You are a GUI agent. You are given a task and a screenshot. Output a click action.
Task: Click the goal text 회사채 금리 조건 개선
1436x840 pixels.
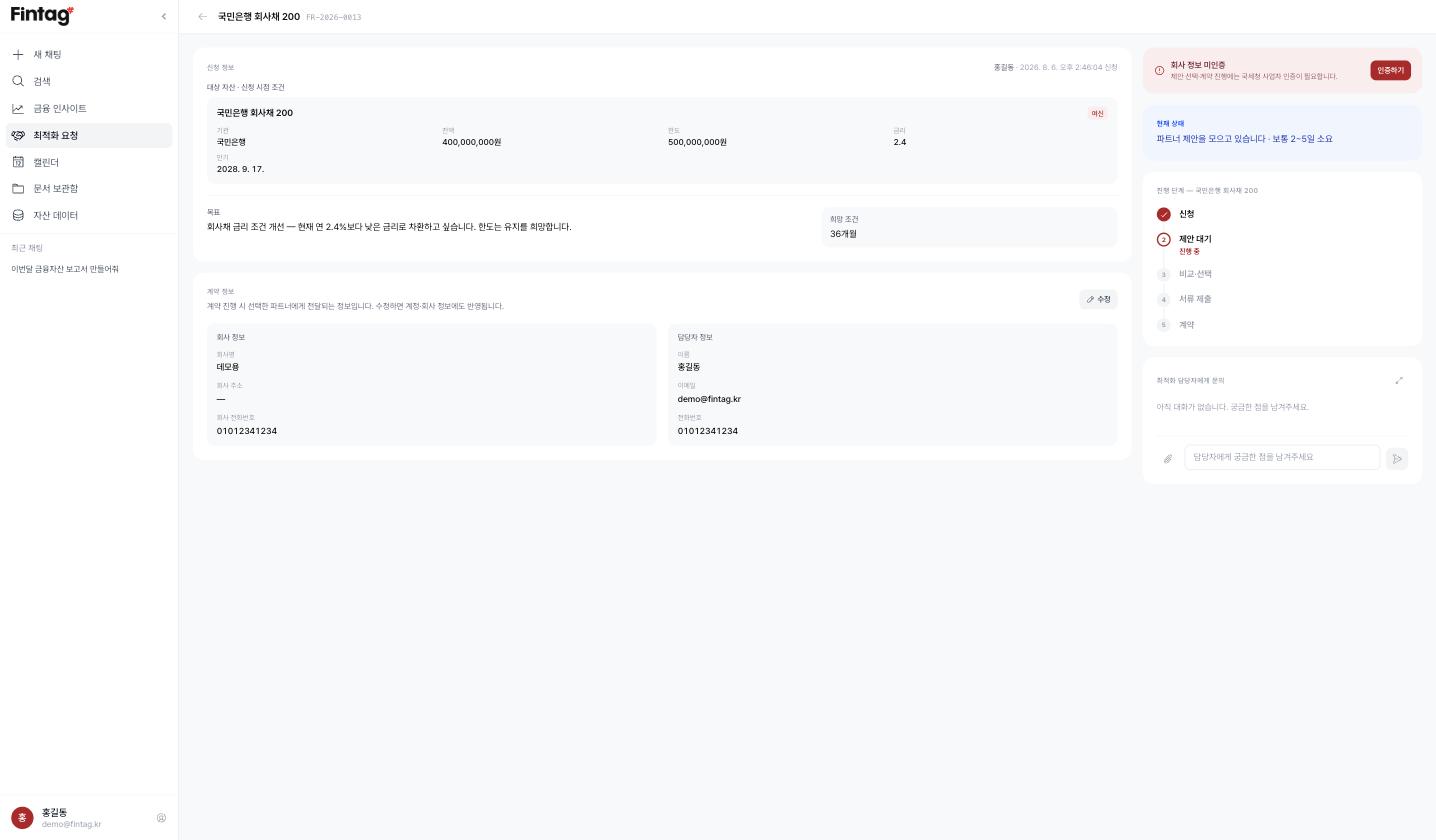click(x=244, y=227)
